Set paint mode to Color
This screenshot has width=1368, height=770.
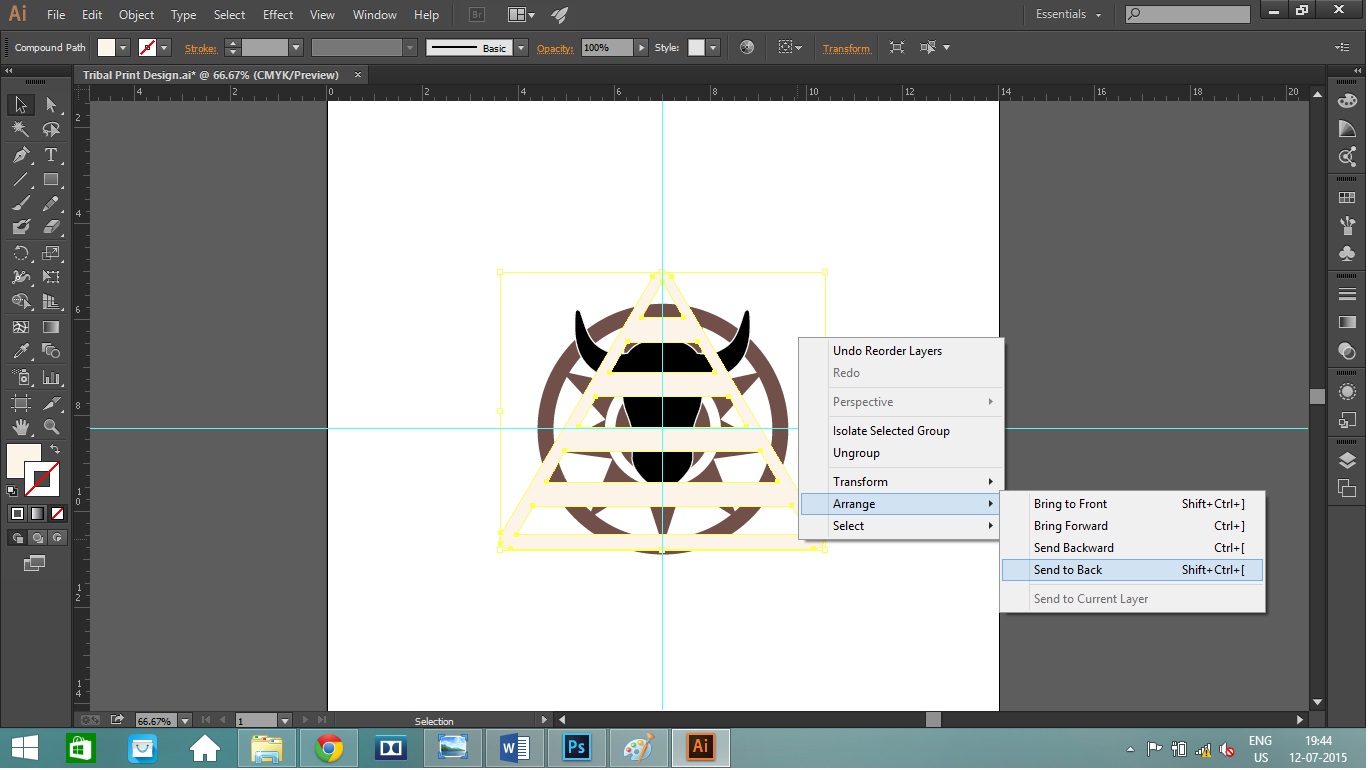point(17,513)
